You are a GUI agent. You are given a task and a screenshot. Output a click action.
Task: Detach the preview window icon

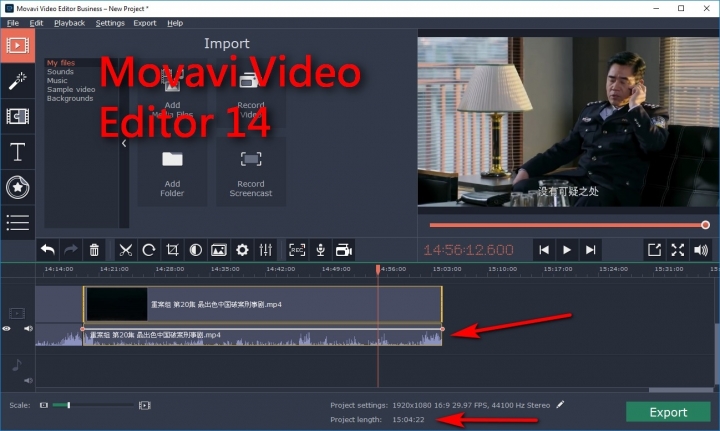[x=654, y=250]
